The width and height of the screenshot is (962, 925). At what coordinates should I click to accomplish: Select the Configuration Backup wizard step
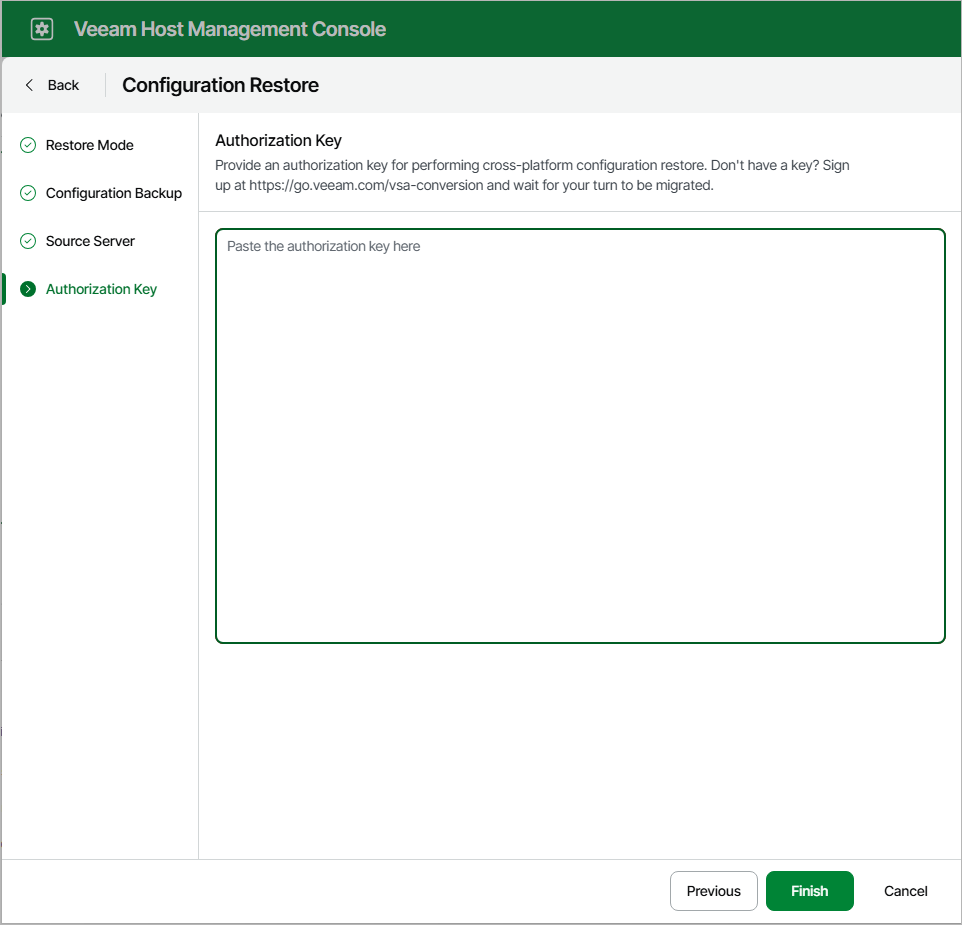pos(113,193)
